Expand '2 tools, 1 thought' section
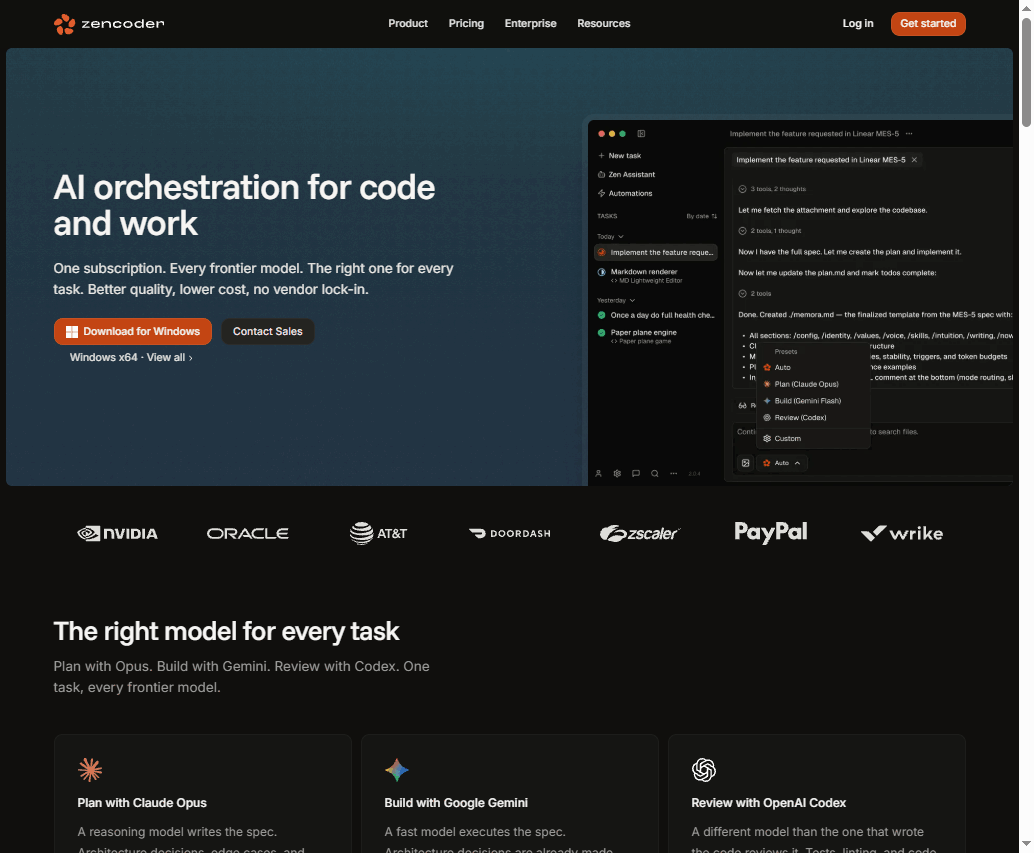The height and width of the screenshot is (853, 1034). coord(770,231)
